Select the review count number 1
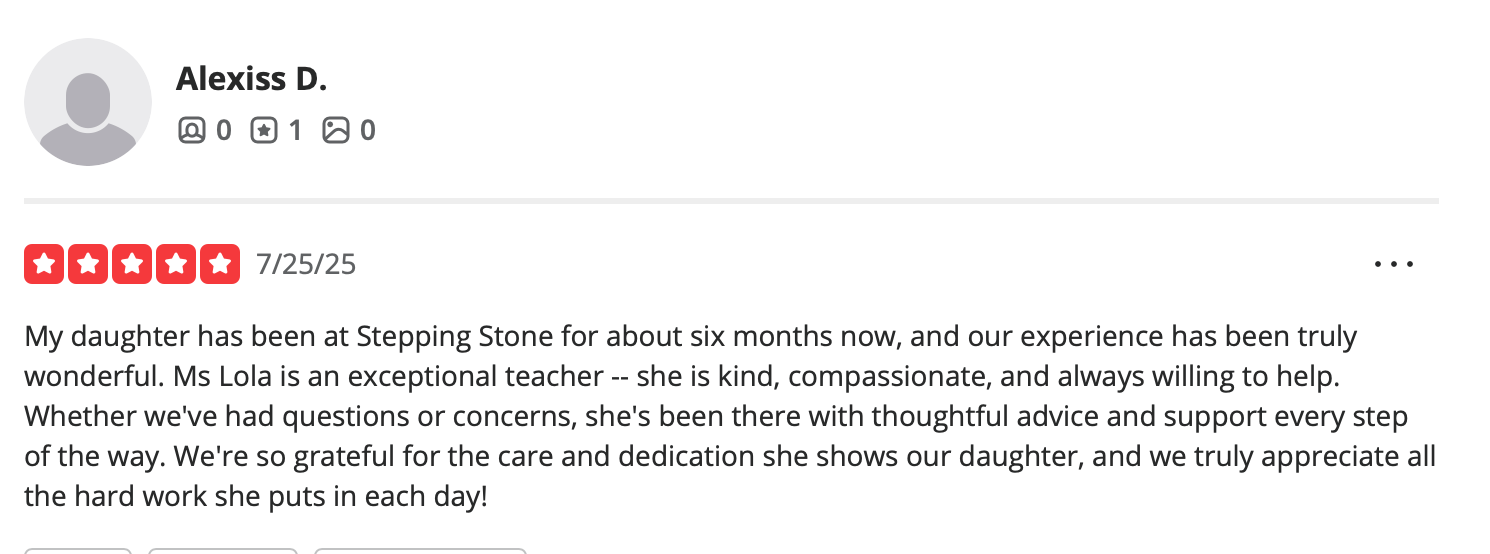 coord(295,130)
